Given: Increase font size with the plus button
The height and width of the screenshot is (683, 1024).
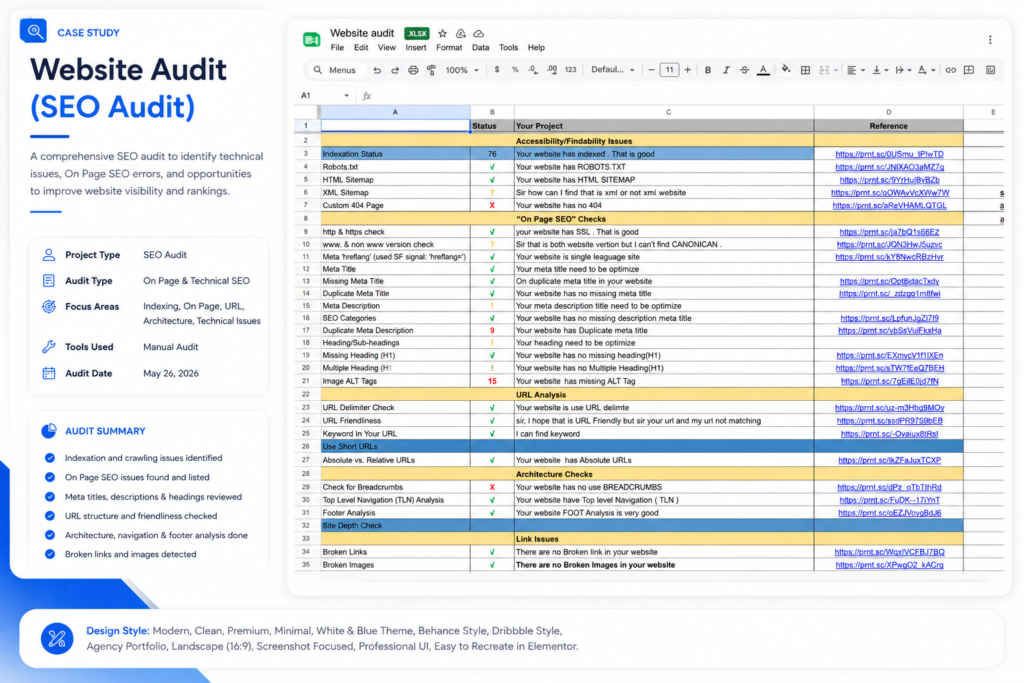Looking at the screenshot, I should (x=688, y=70).
